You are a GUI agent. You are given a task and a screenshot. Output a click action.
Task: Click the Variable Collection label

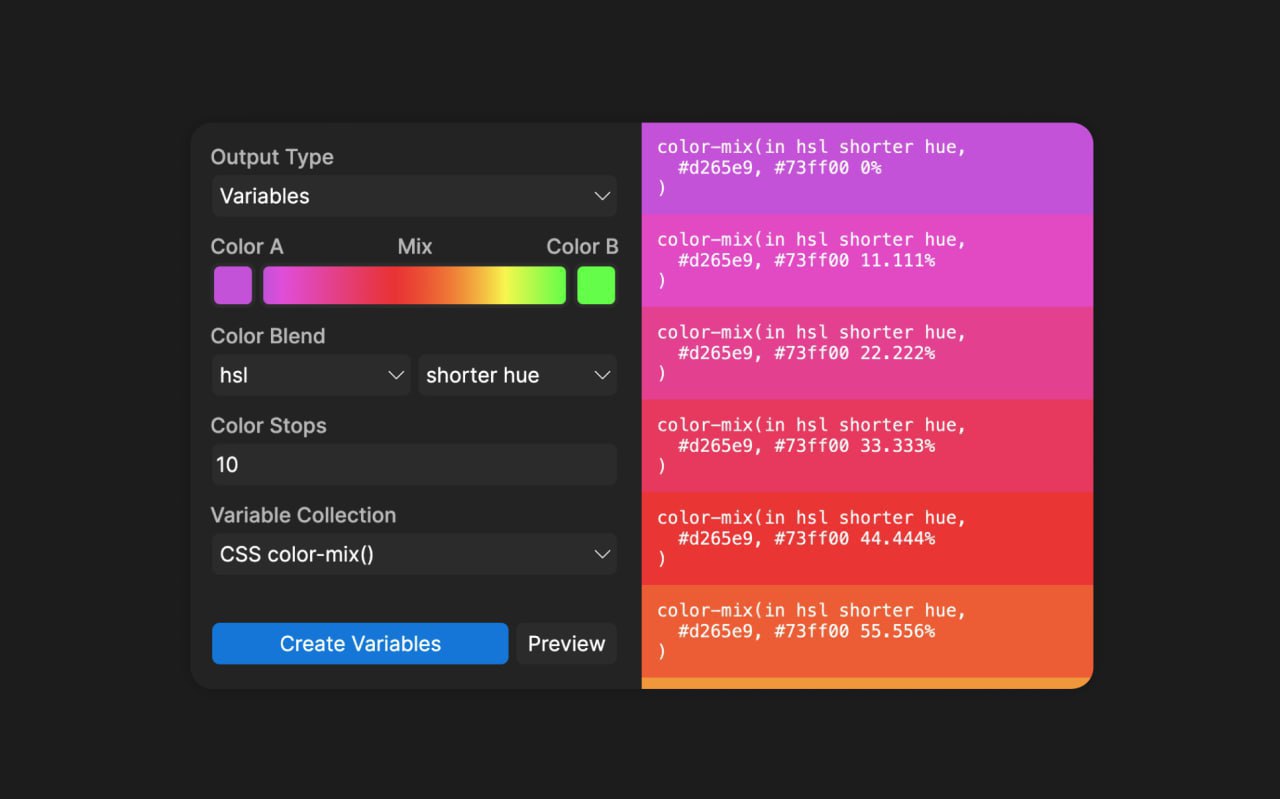tap(303, 515)
